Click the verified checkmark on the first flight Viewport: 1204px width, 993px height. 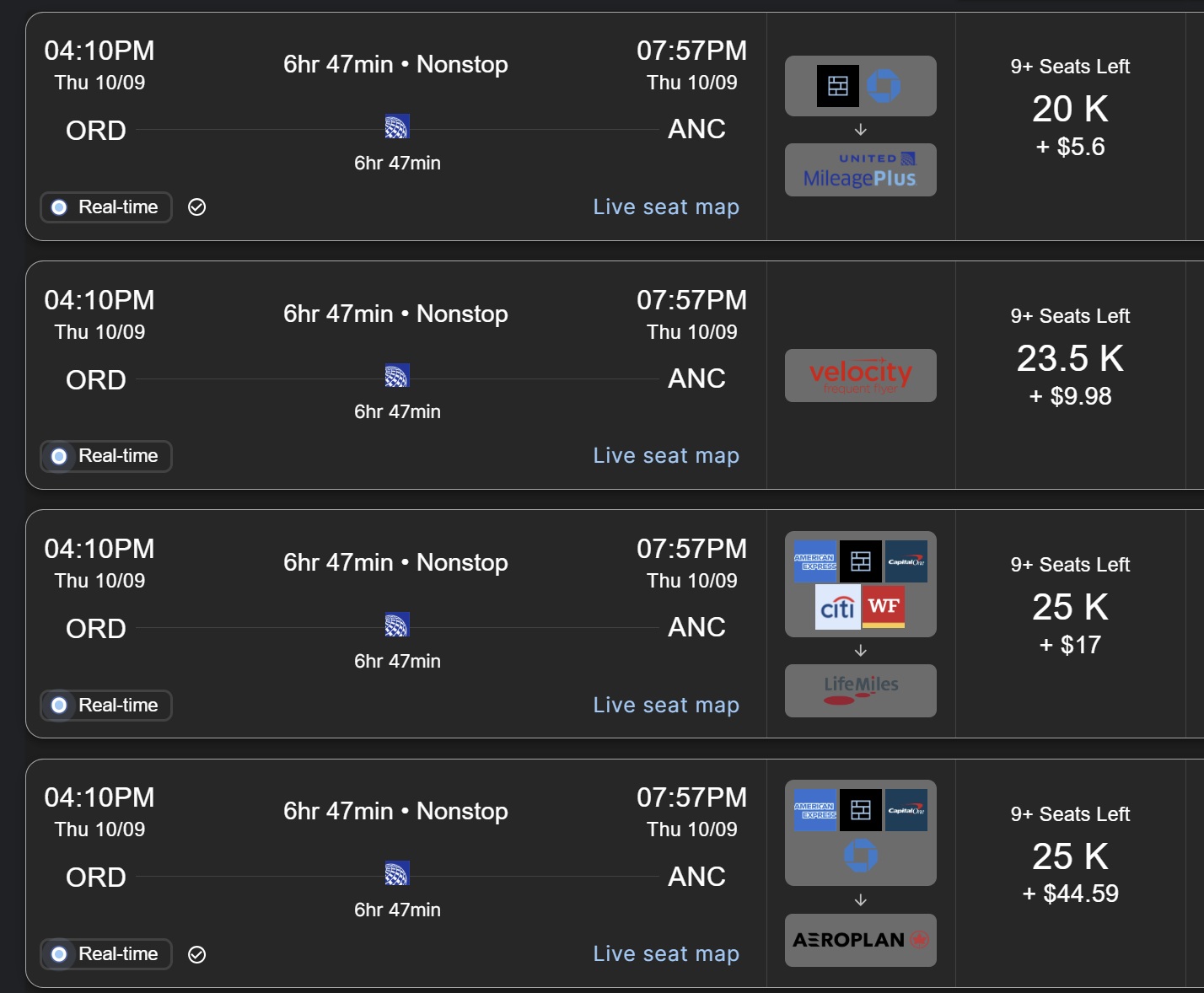[197, 207]
